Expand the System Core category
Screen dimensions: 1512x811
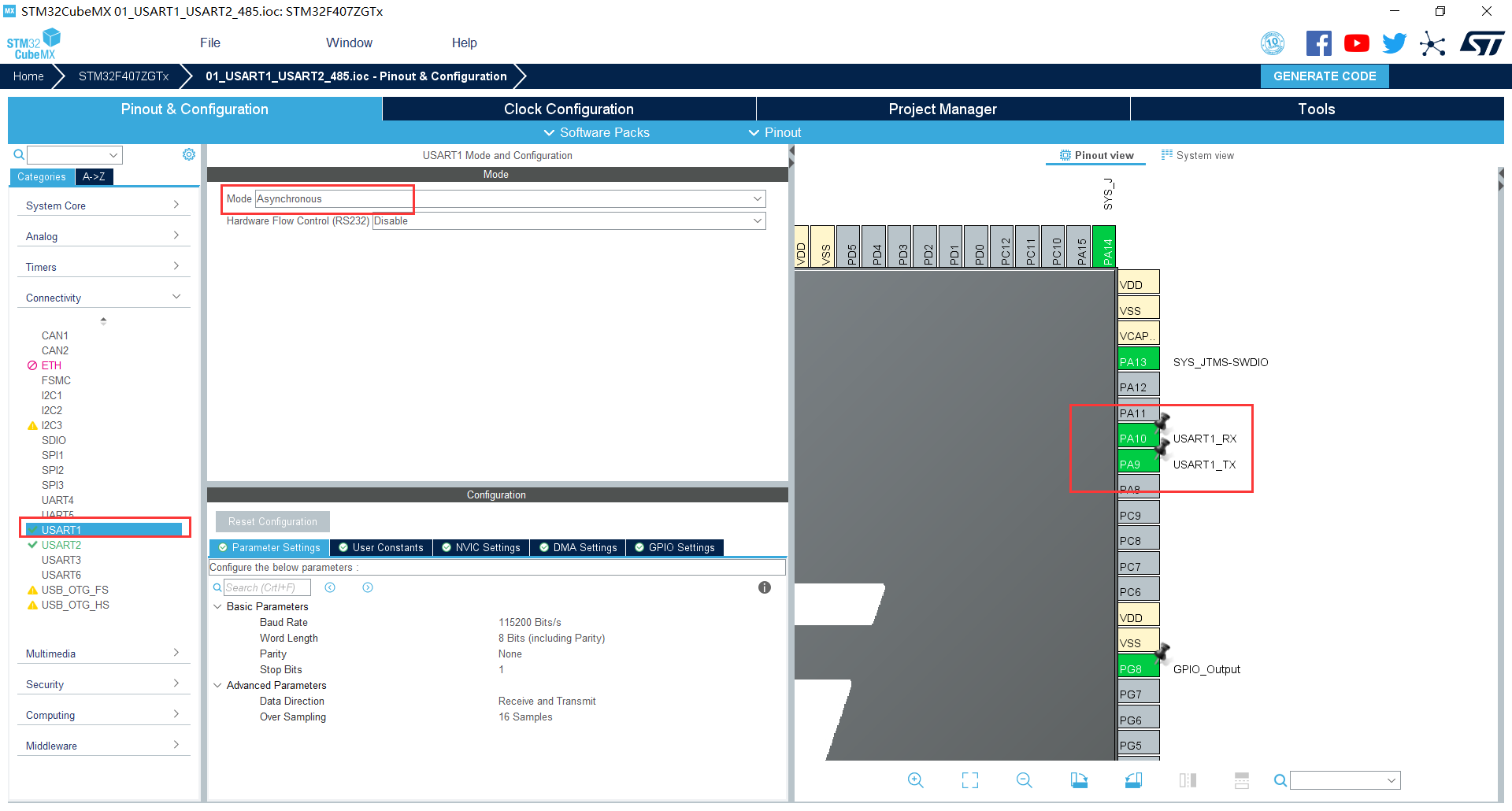click(x=103, y=206)
